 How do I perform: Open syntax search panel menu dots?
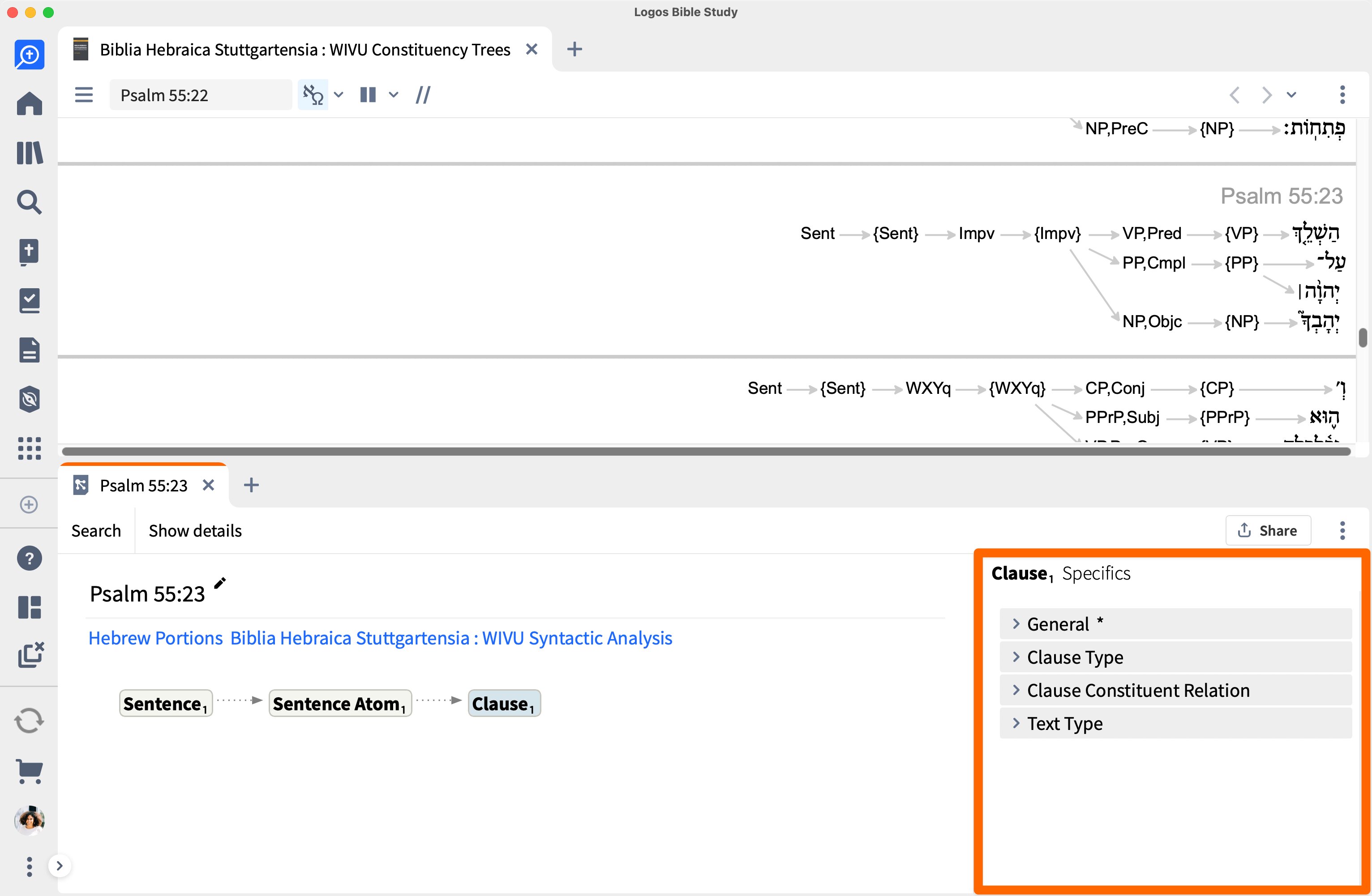click(x=1342, y=531)
